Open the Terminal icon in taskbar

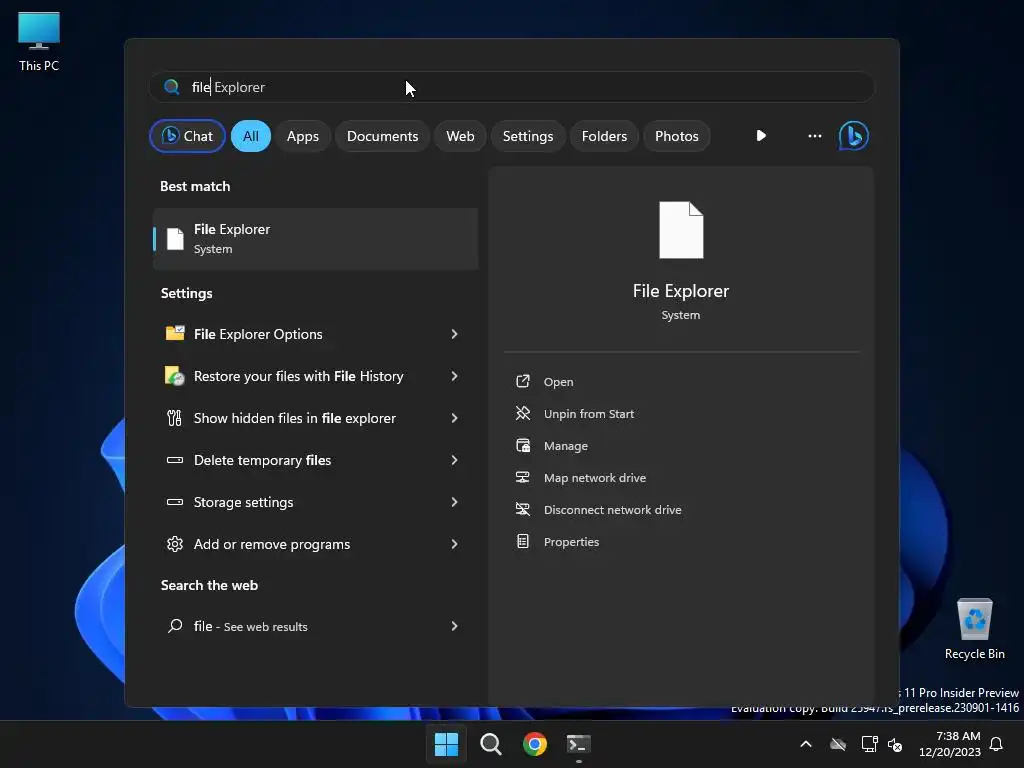click(579, 744)
